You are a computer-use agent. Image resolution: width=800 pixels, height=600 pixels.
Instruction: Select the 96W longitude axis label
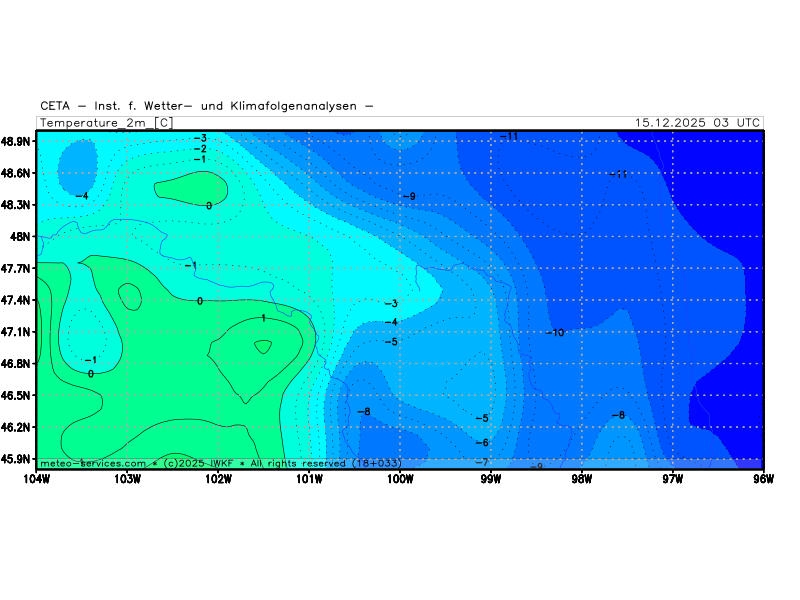point(763,478)
